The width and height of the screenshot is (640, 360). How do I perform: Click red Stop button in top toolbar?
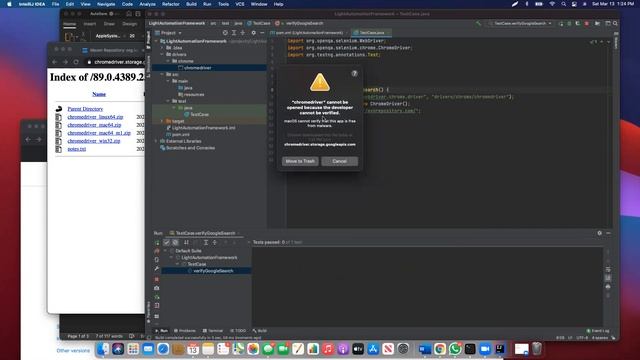pyautogui.click(x=587, y=24)
